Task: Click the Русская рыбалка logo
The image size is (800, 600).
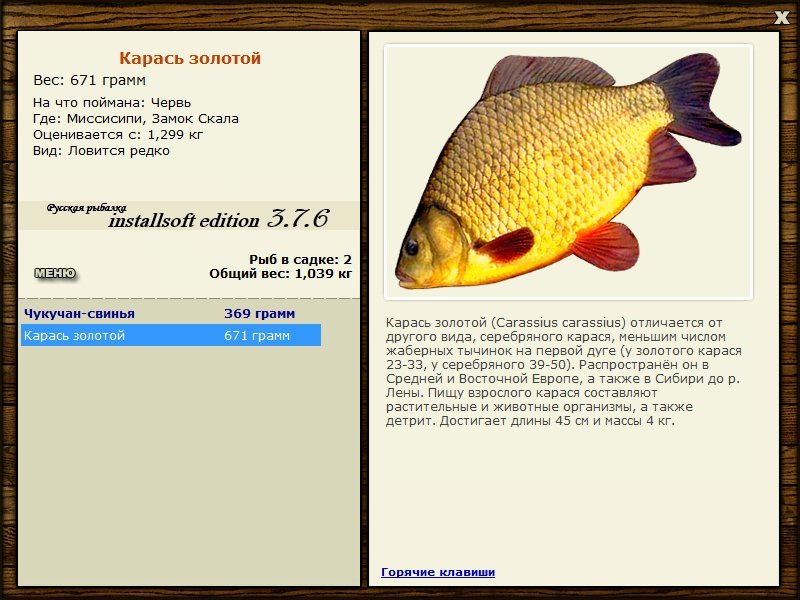Action: (x=85, y=207)
